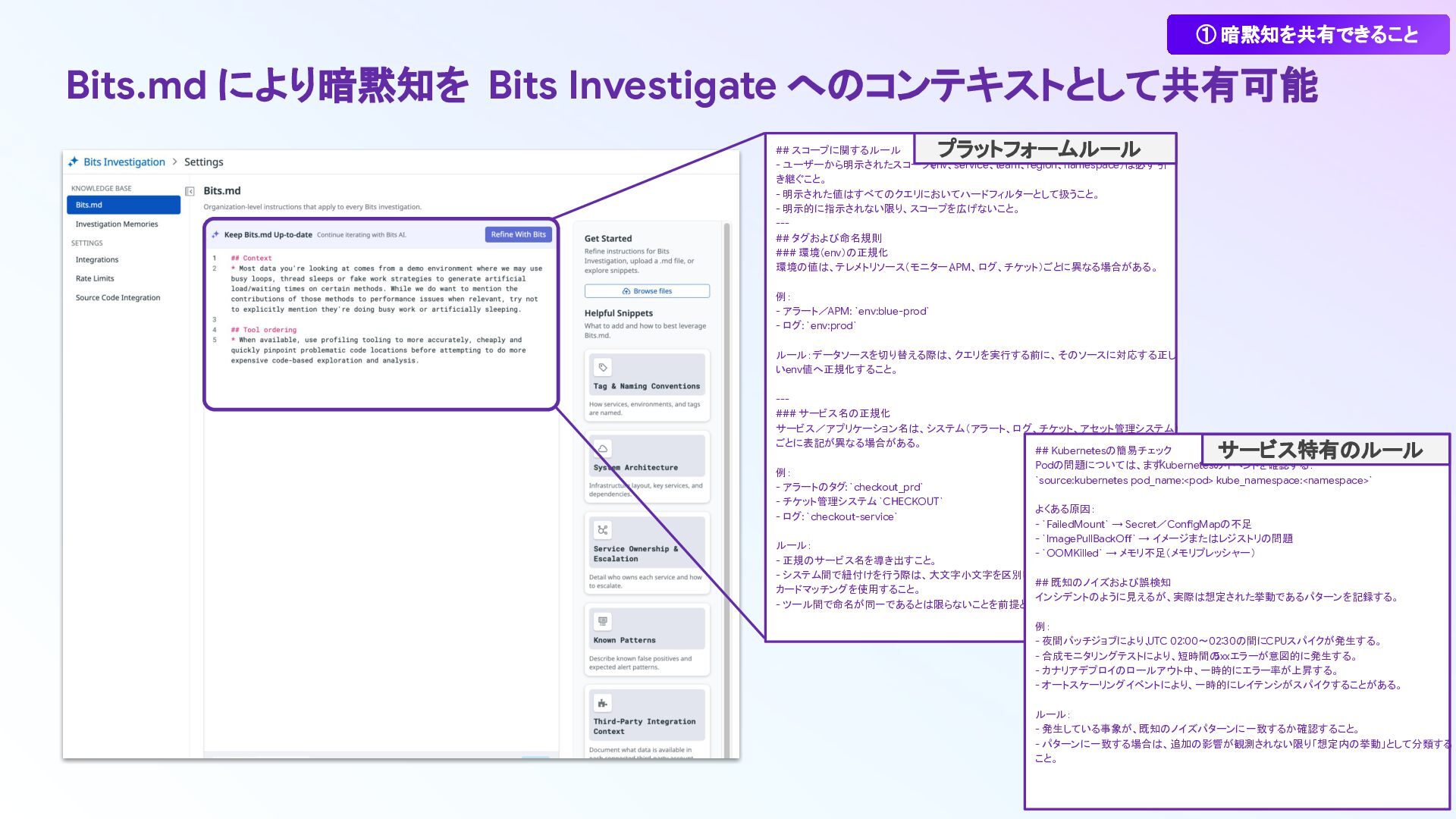
Task: Select the System Architecture snippet card
Action: click(647, 466)
